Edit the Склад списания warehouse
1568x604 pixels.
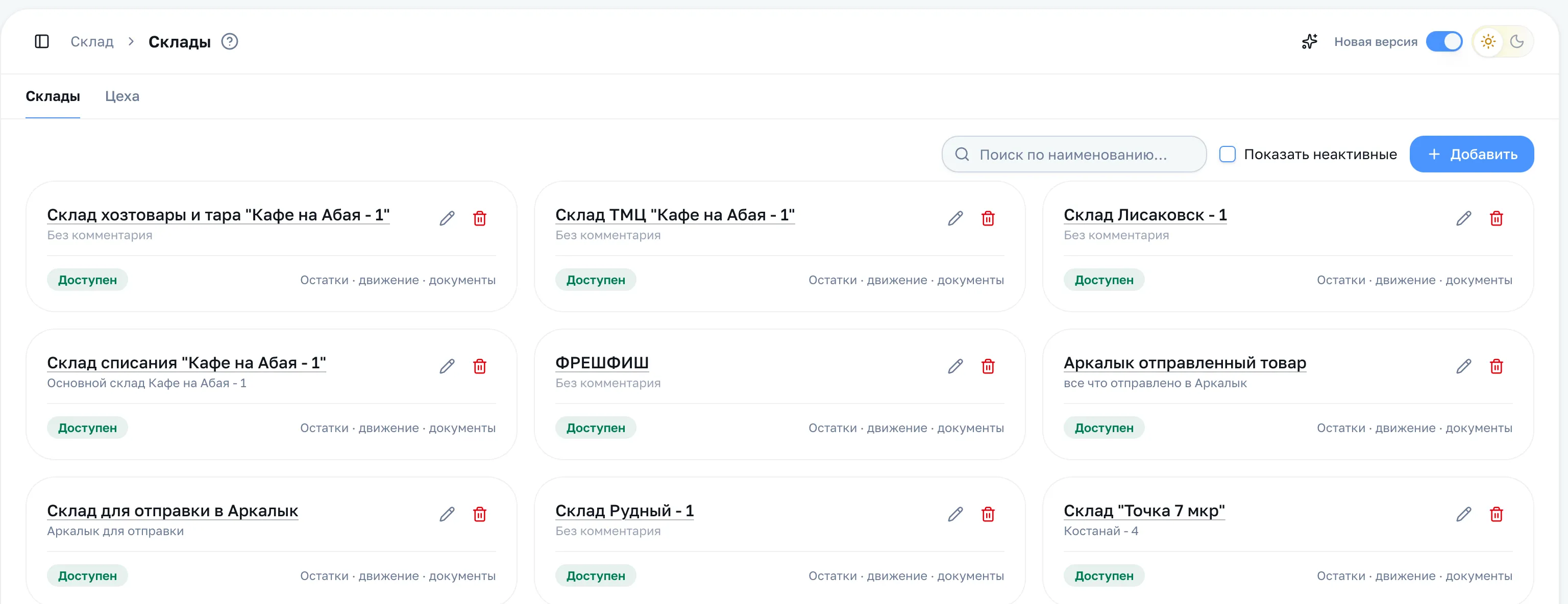[x=448, y=366]
